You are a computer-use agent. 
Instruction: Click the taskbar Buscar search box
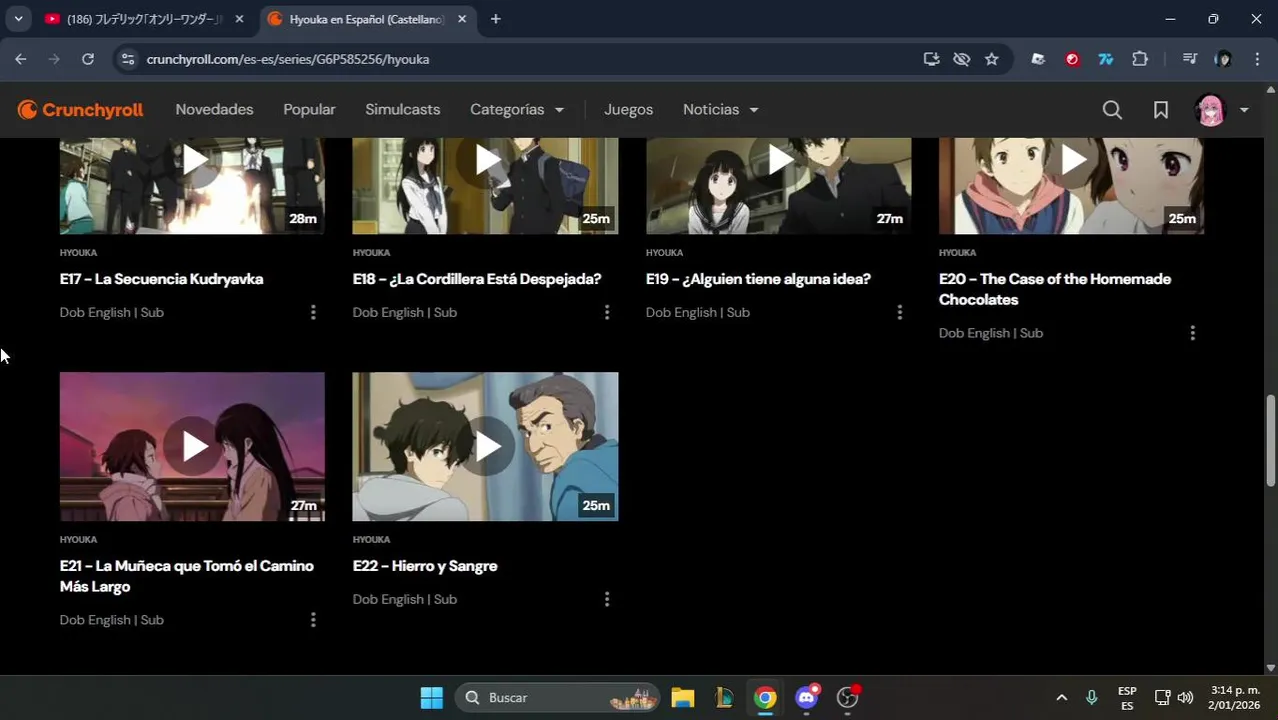click(558, 698)
